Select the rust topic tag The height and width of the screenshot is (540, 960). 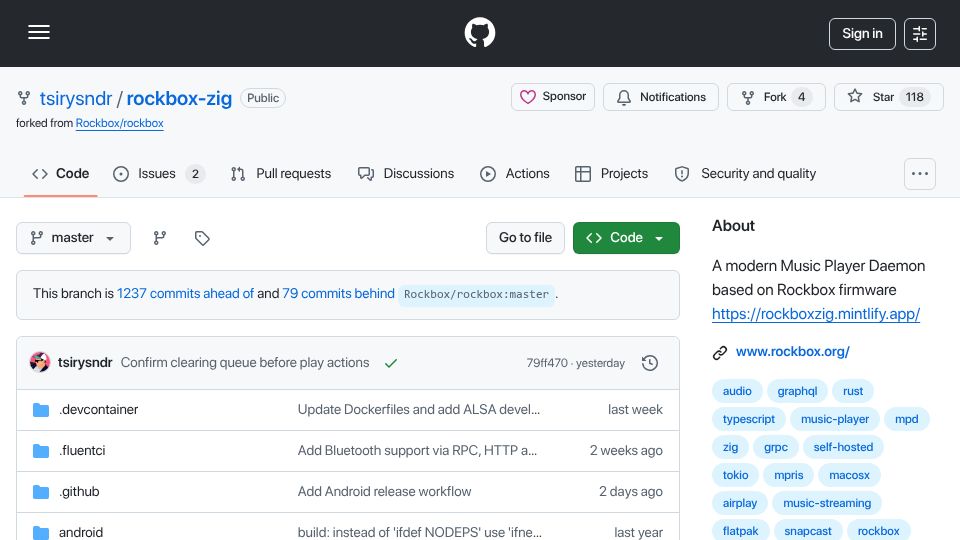(x=853, y=391)
